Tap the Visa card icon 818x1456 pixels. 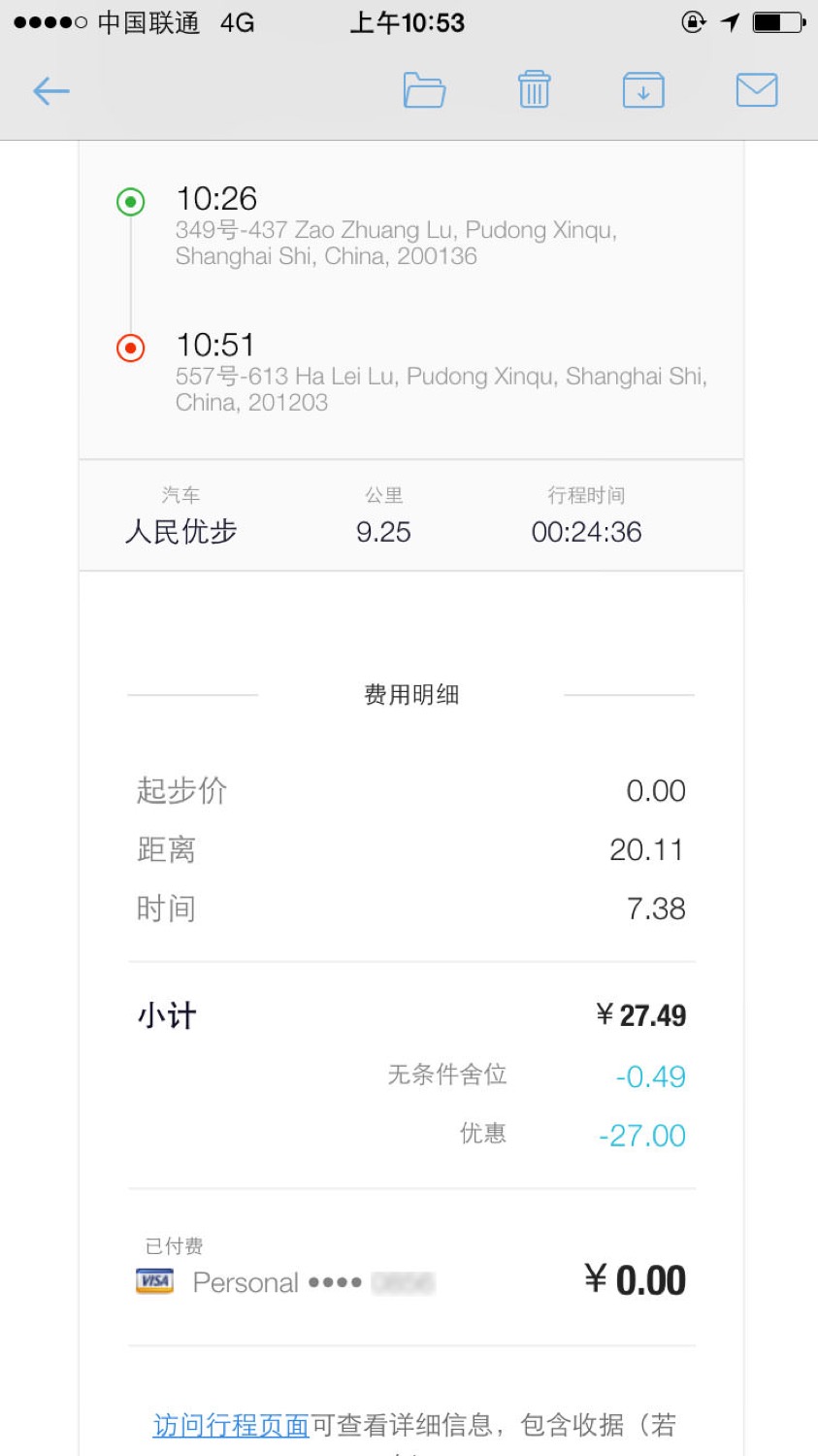coord(155,1281)
